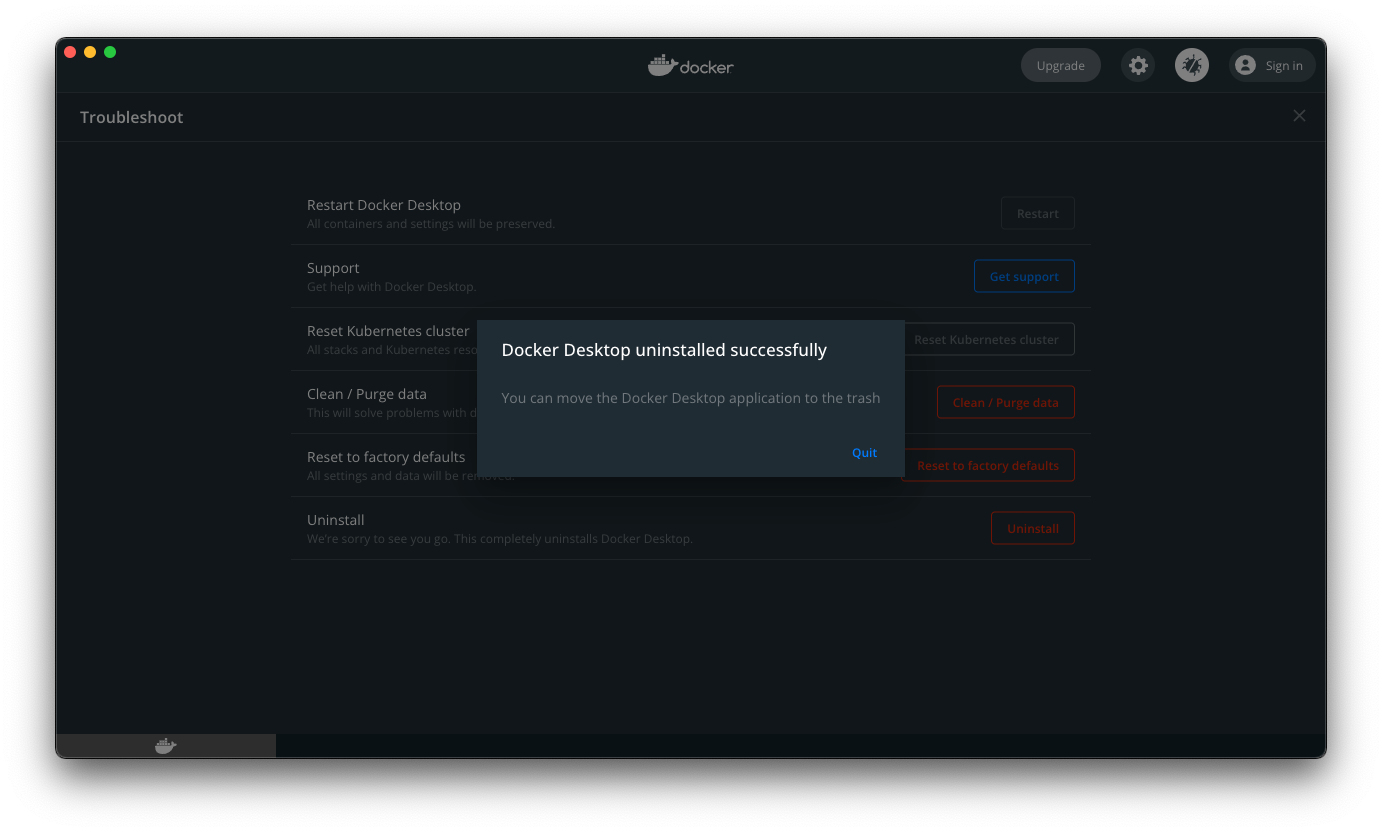Click the Docker whale icon in the bottom bar
Screen dimensions: 1382x832
coord(166,746)
